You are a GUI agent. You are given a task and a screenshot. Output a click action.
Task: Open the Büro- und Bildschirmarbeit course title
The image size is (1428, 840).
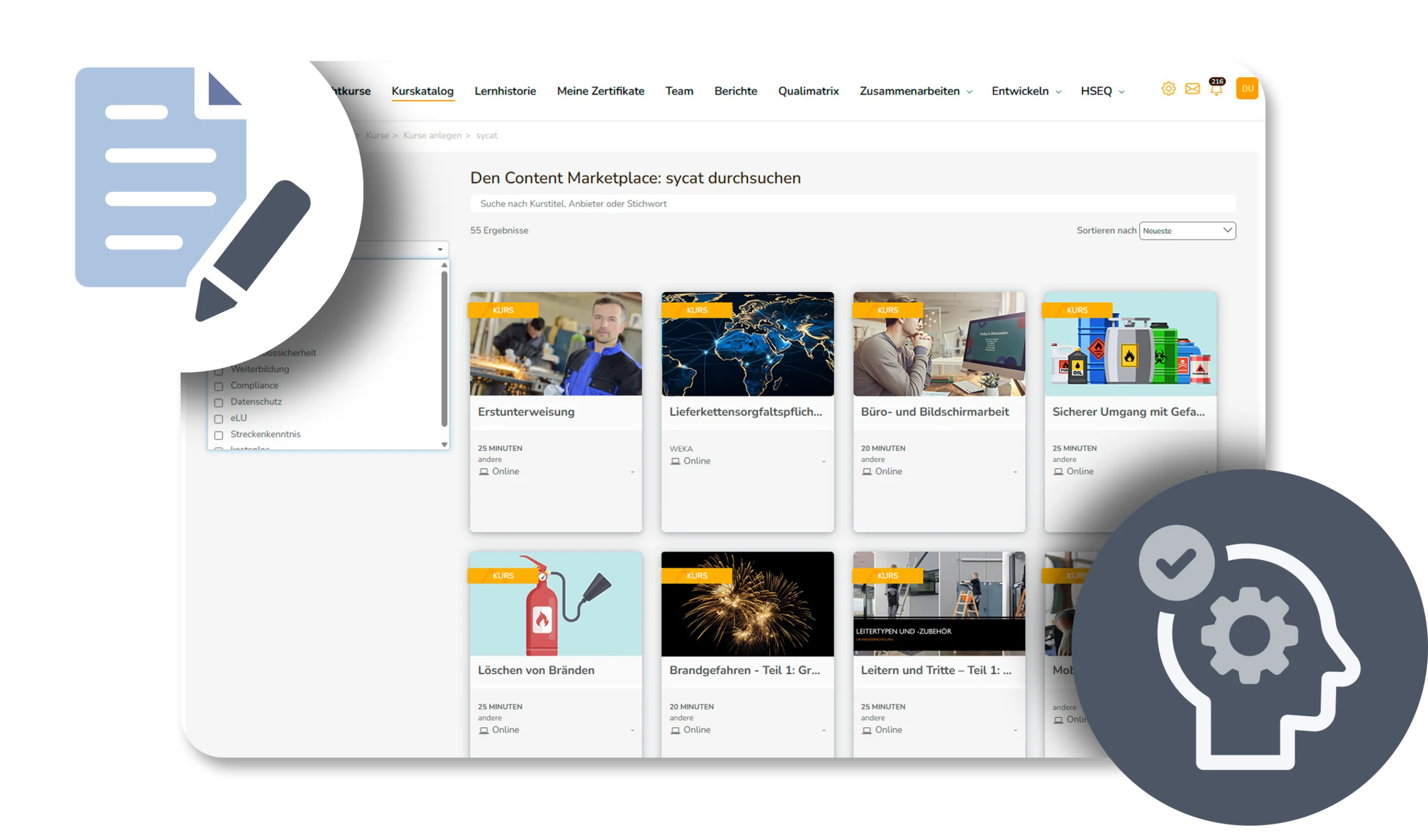[x=934, y=412]
